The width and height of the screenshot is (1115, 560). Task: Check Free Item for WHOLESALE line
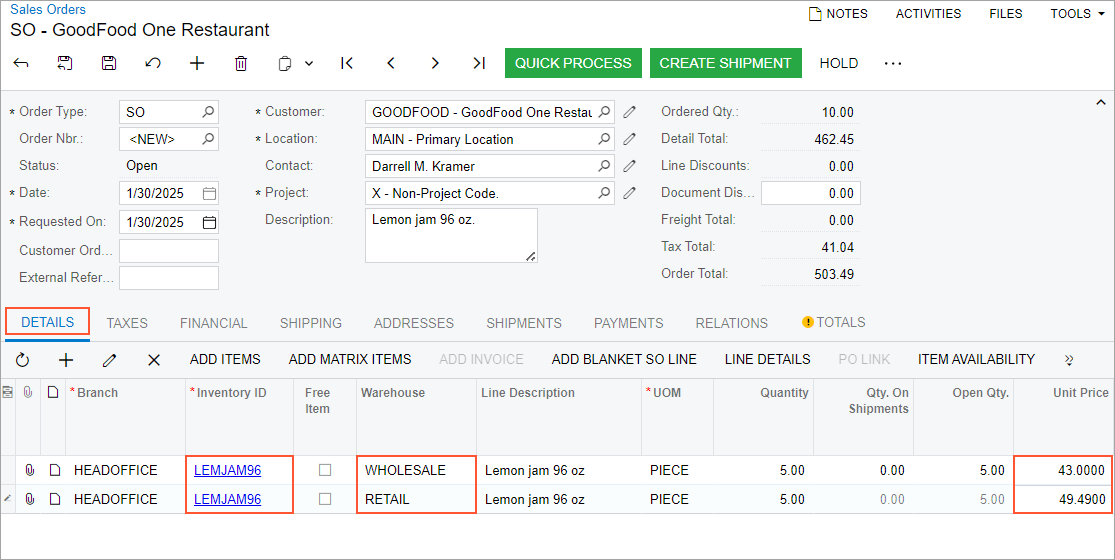point(325,470)
